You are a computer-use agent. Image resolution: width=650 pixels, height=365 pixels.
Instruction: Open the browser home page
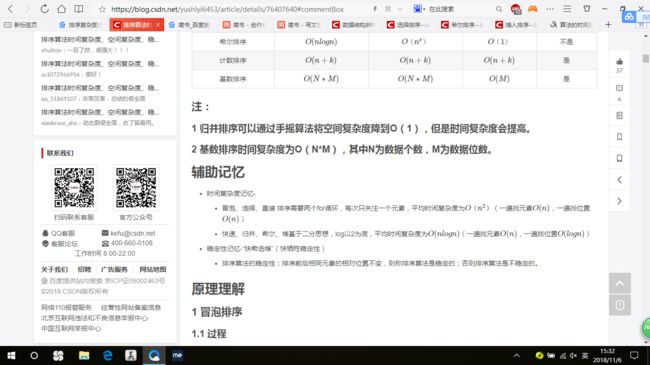tap(61, 9)
